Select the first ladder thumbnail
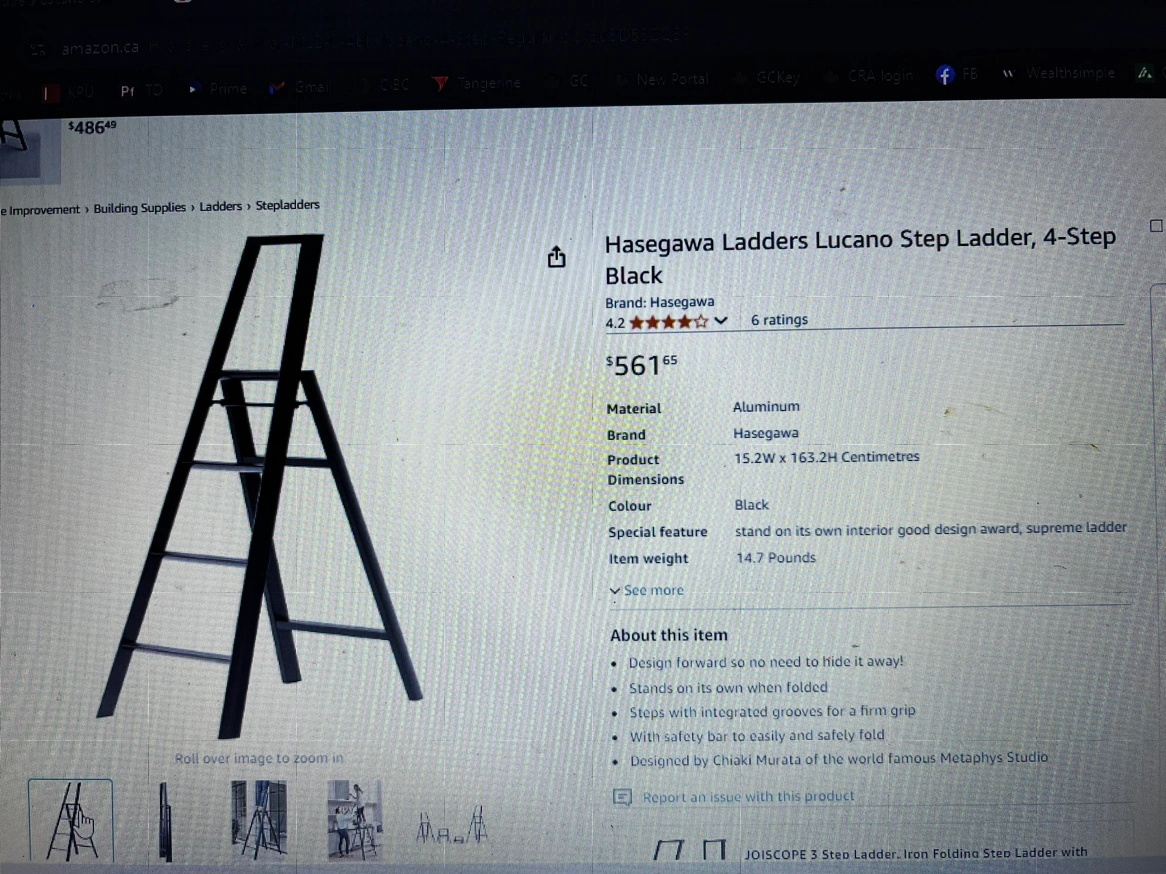Viewport: 1166px width, 874px height. point(71,821)
